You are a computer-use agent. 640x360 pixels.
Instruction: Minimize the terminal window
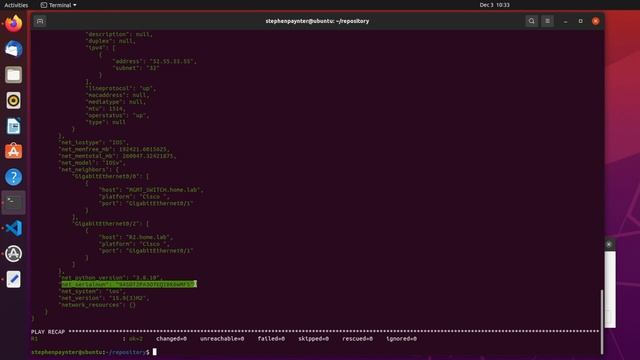[565, 21]
